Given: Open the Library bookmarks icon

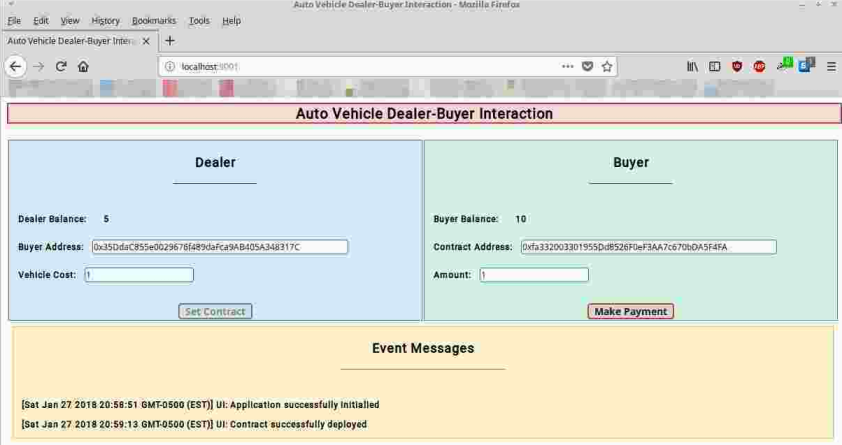Looking at the screenshot, I should (692, 67).
